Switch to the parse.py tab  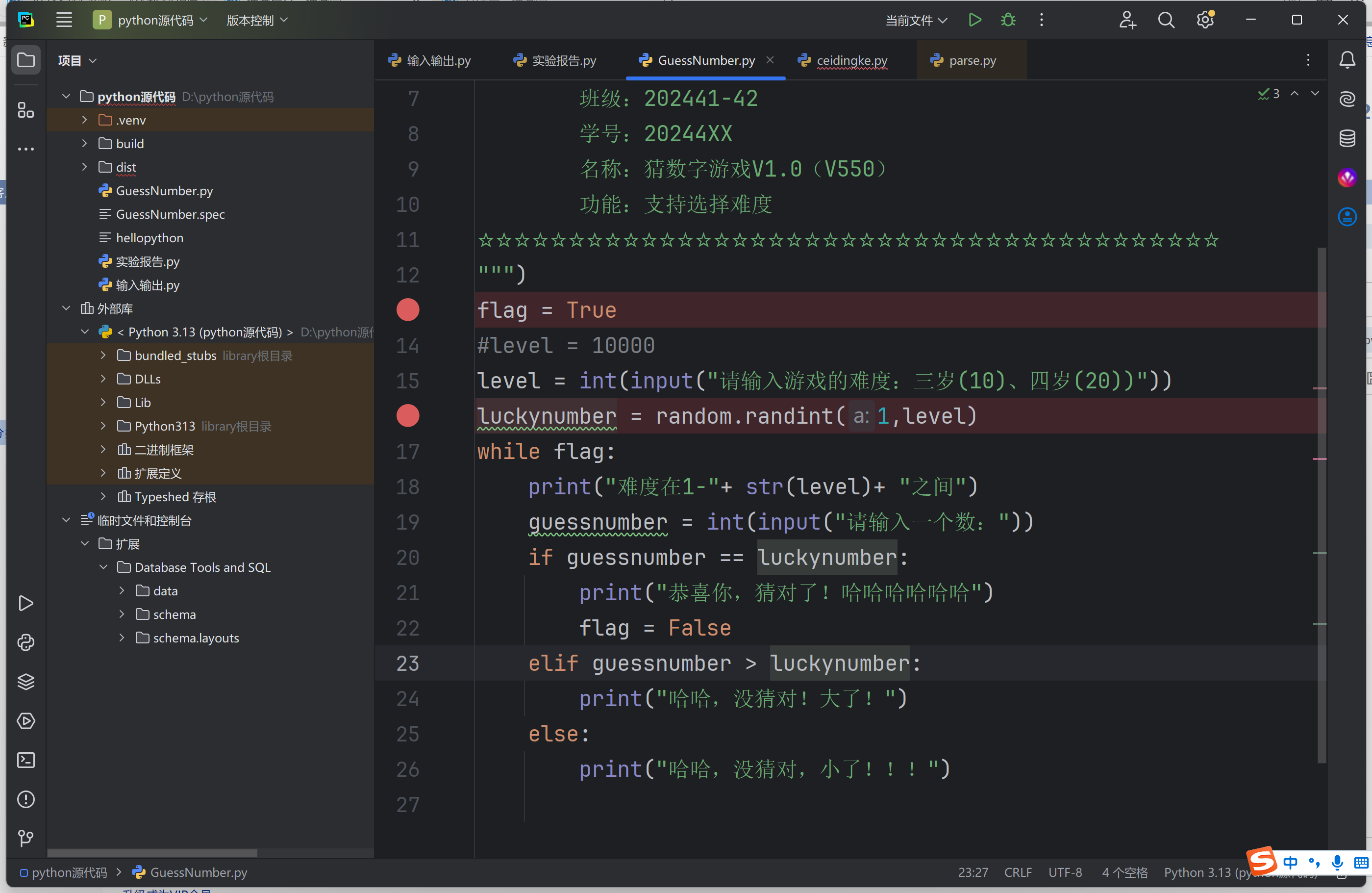[972, 61]
